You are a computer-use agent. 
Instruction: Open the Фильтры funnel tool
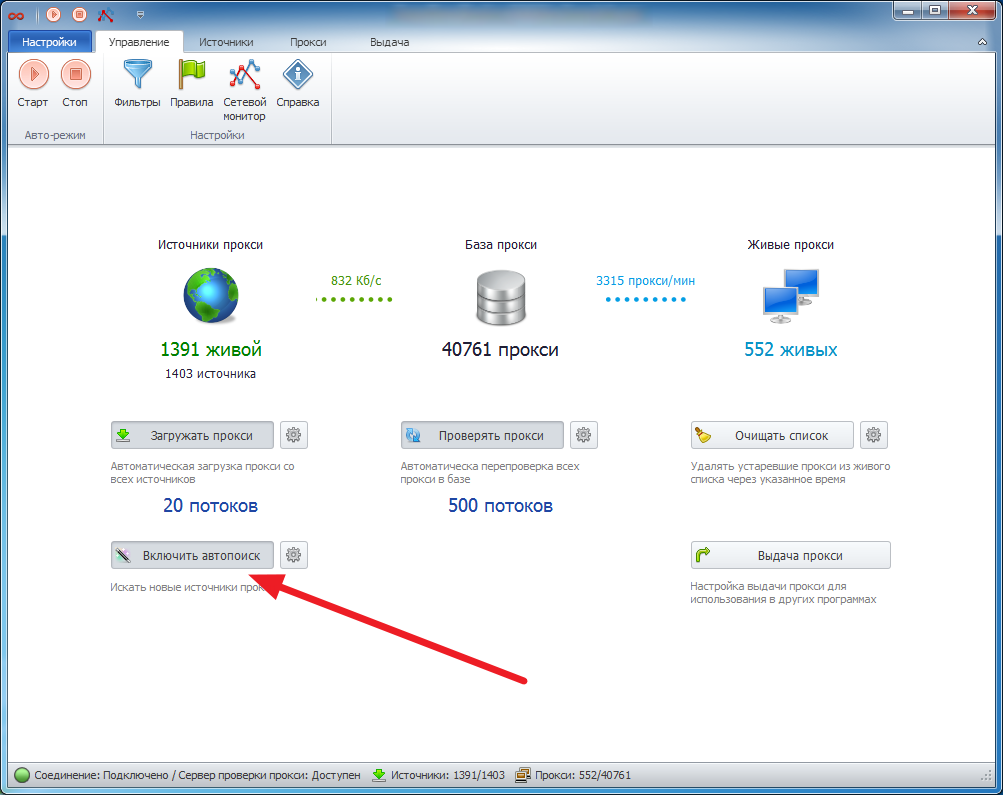(x=137, y=75)
